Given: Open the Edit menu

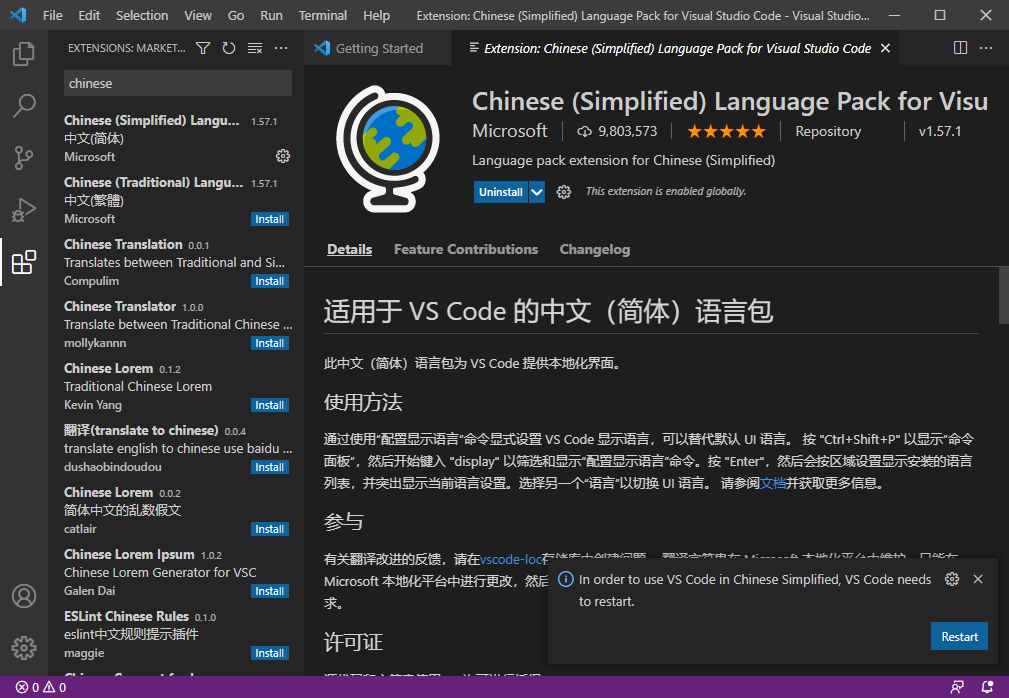Looking at the screenshot, I should pyautogui.click(x=89, y=15).
